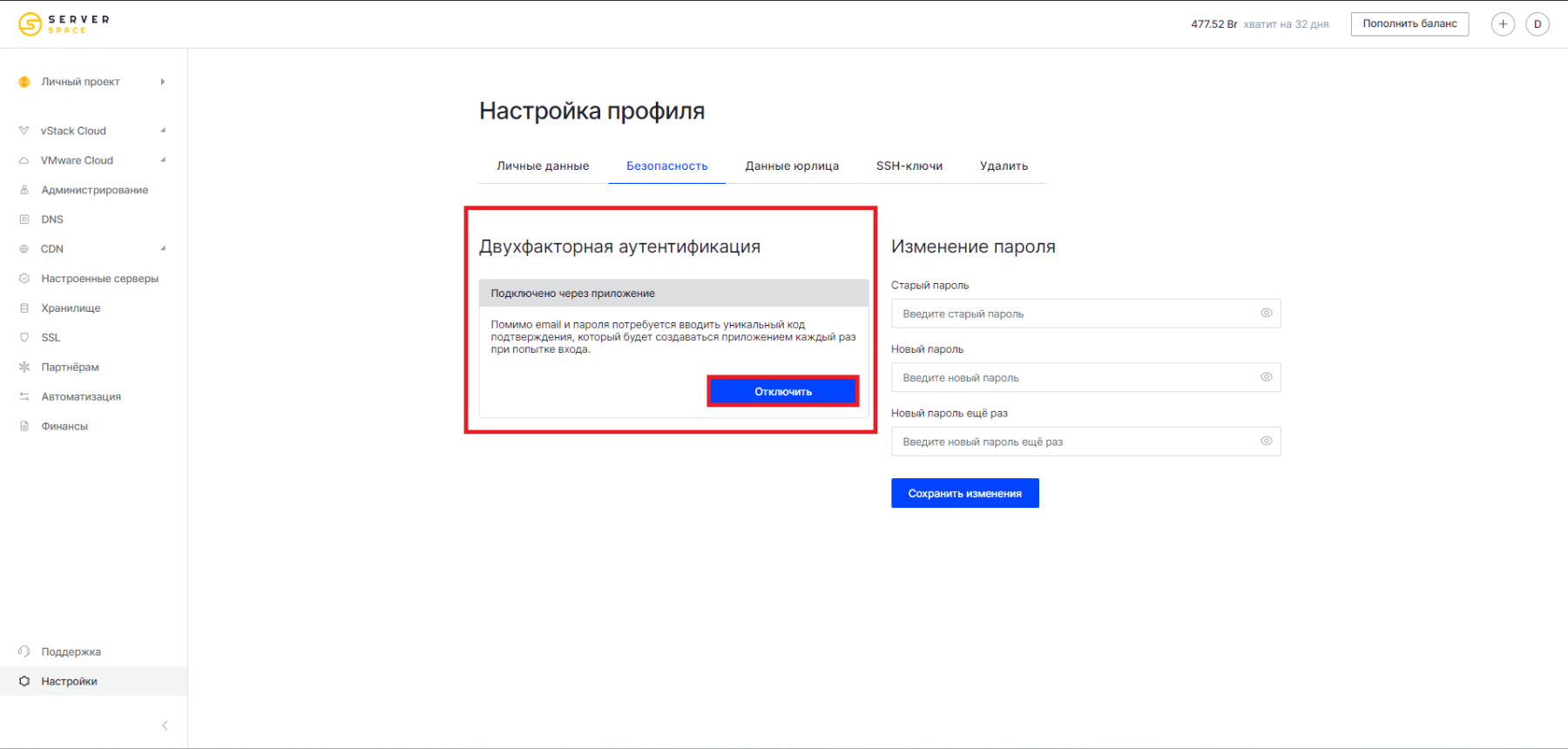Click the Отключить two-factor button
This screenshot has width=1568, height=749.
point(783,392)
